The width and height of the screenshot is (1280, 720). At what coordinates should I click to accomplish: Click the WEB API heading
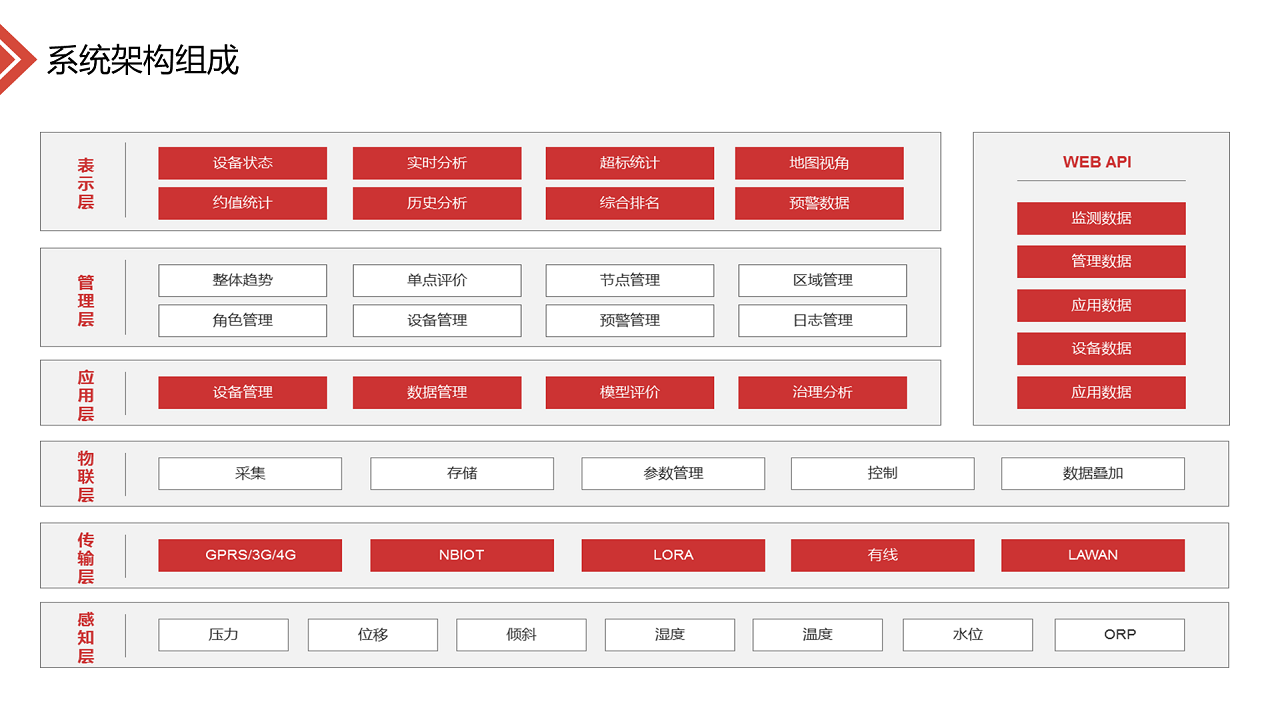[x=1097, y=162]
